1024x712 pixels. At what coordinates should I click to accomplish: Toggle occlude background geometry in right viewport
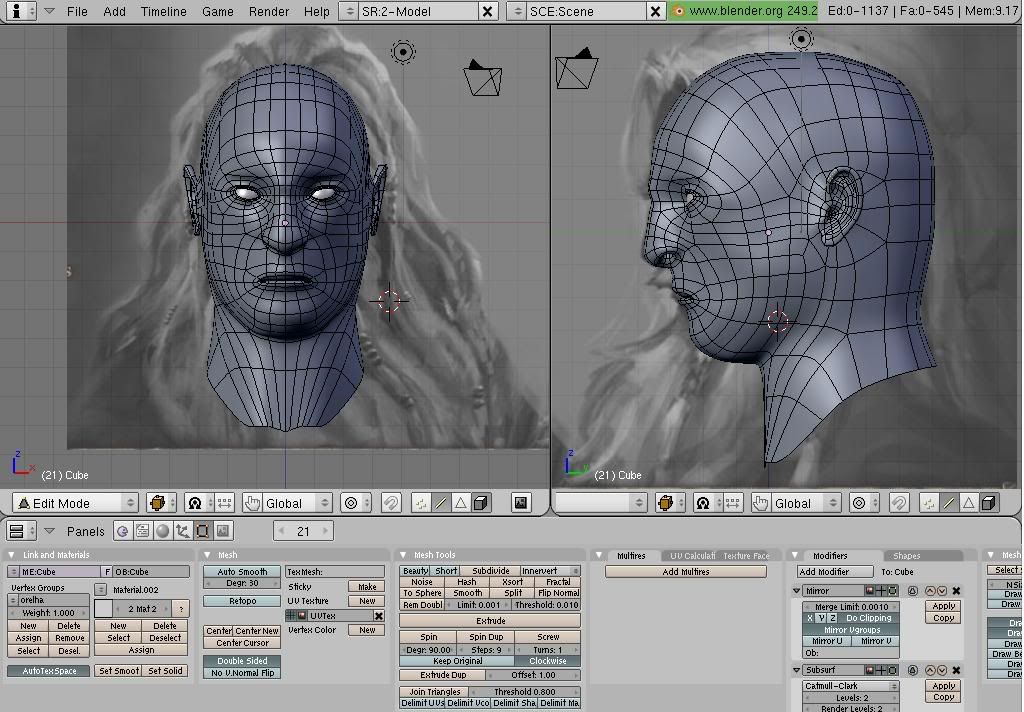[x=989, y=503]
